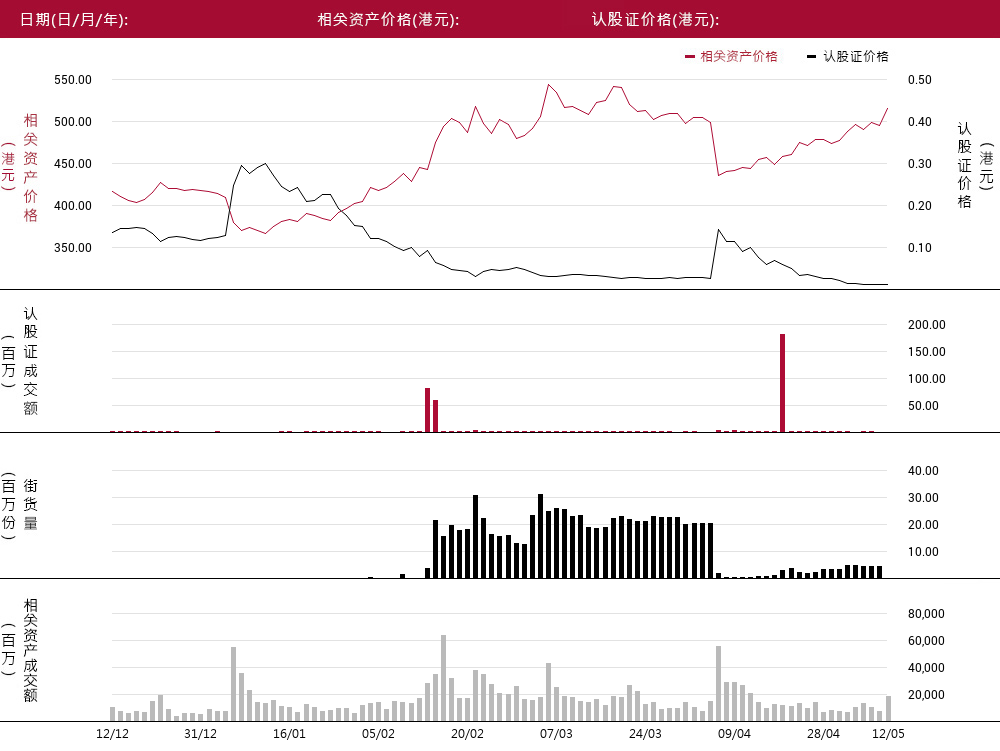
Task: Click the 40.00 outstanding quantity axis value
Action: point(923,471)
